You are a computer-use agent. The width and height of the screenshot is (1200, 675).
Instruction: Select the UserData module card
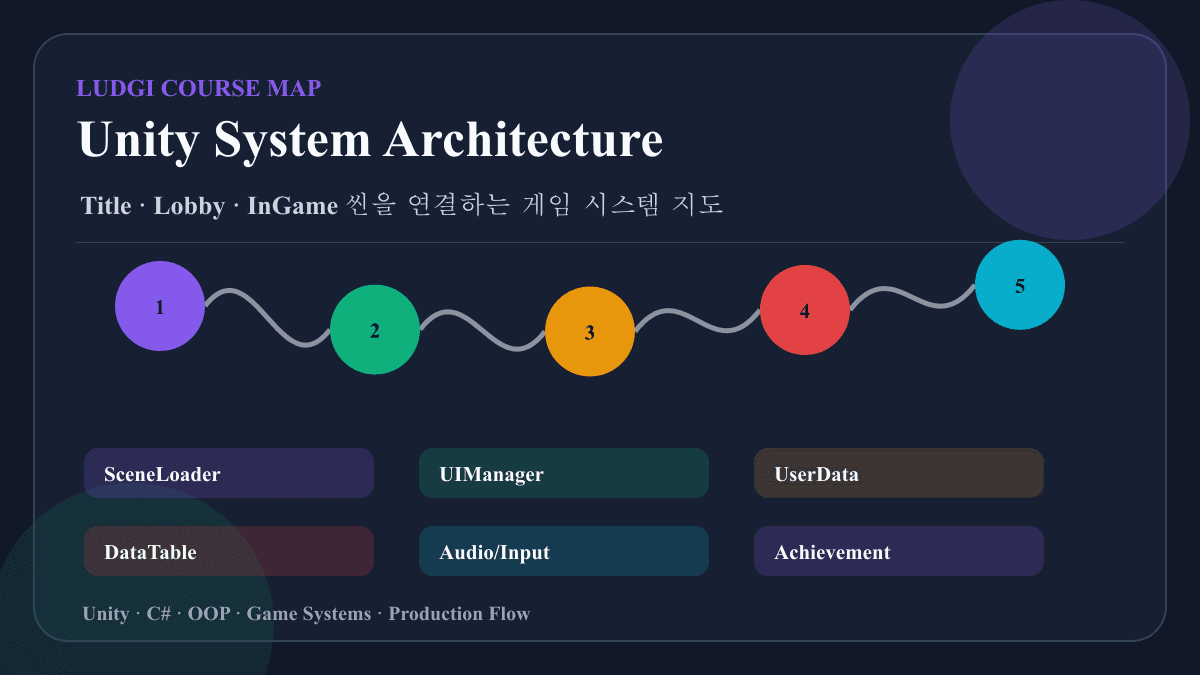[x=899, y=473]
